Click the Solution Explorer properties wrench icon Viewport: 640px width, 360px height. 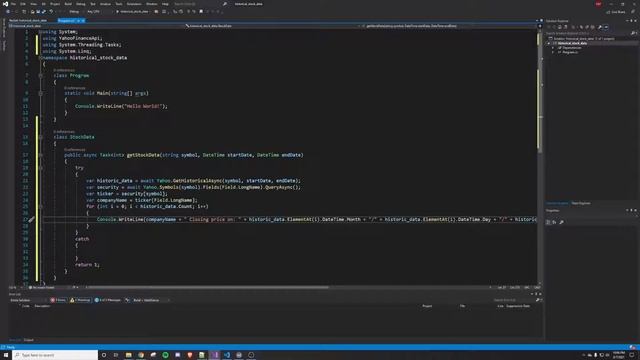(600, 27)
